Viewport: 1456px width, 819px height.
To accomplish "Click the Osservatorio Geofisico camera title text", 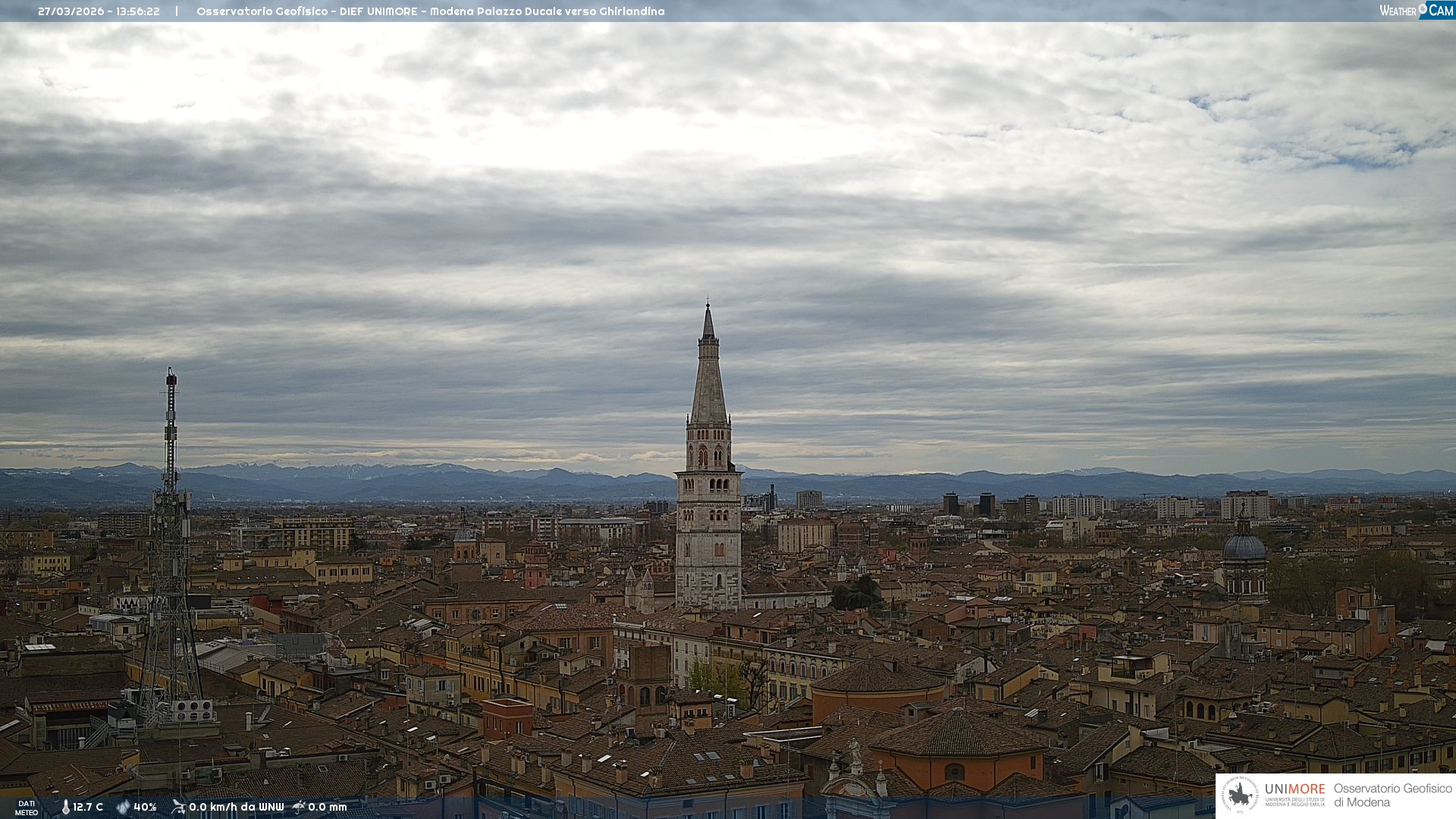I will 430,11.
